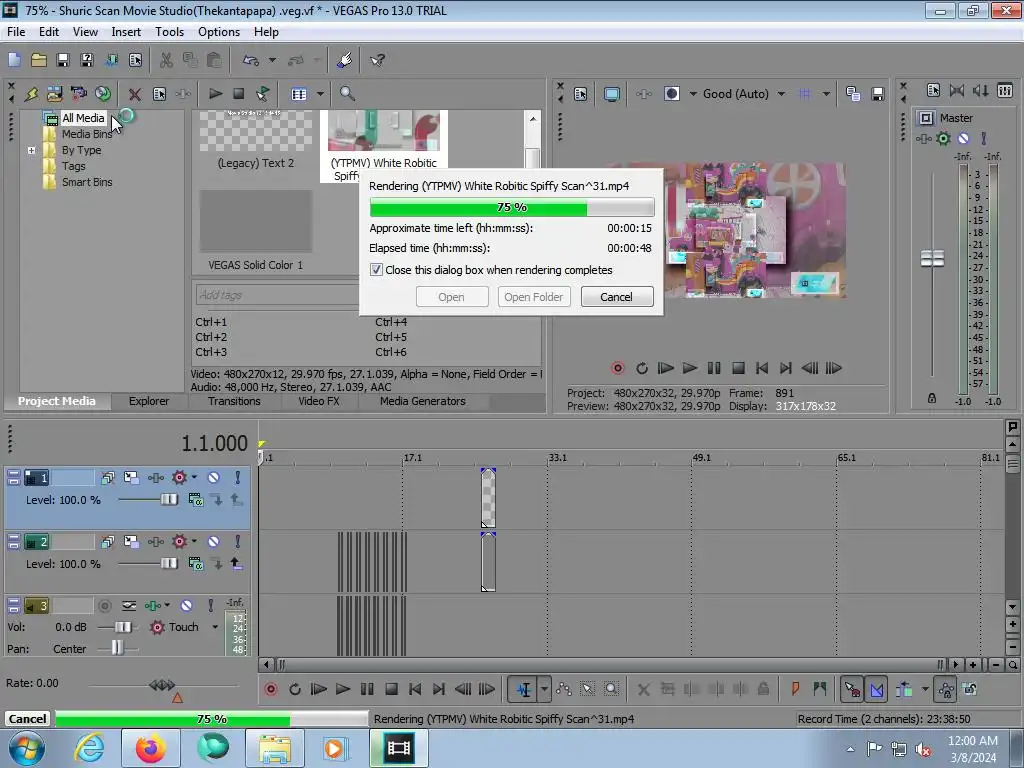
Task: Toggle solo on video track 1
Action: tap(238, 477)
